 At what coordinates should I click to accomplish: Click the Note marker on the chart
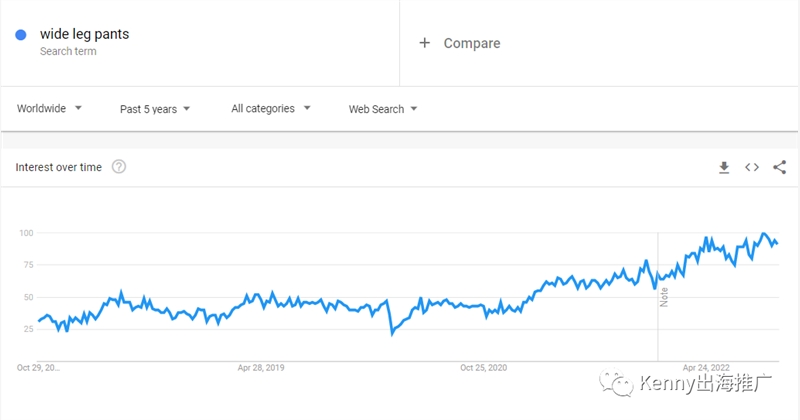pyautogui.click(x=664, y=297)
